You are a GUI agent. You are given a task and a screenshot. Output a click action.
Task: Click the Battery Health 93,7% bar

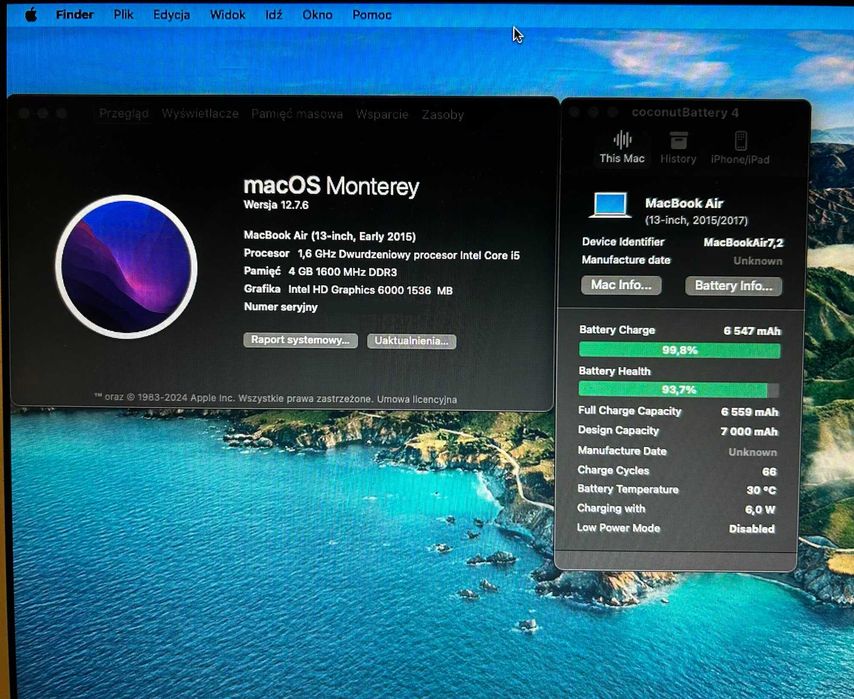[x=679, y=390]
